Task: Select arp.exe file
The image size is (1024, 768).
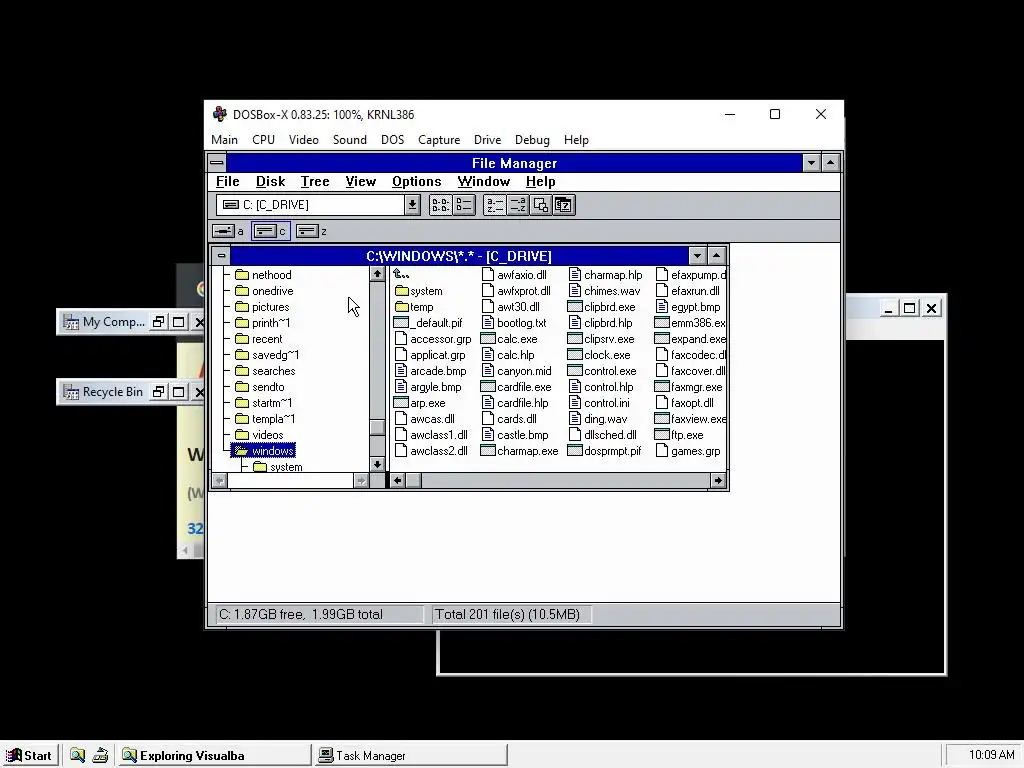Action: click(420, 403)
